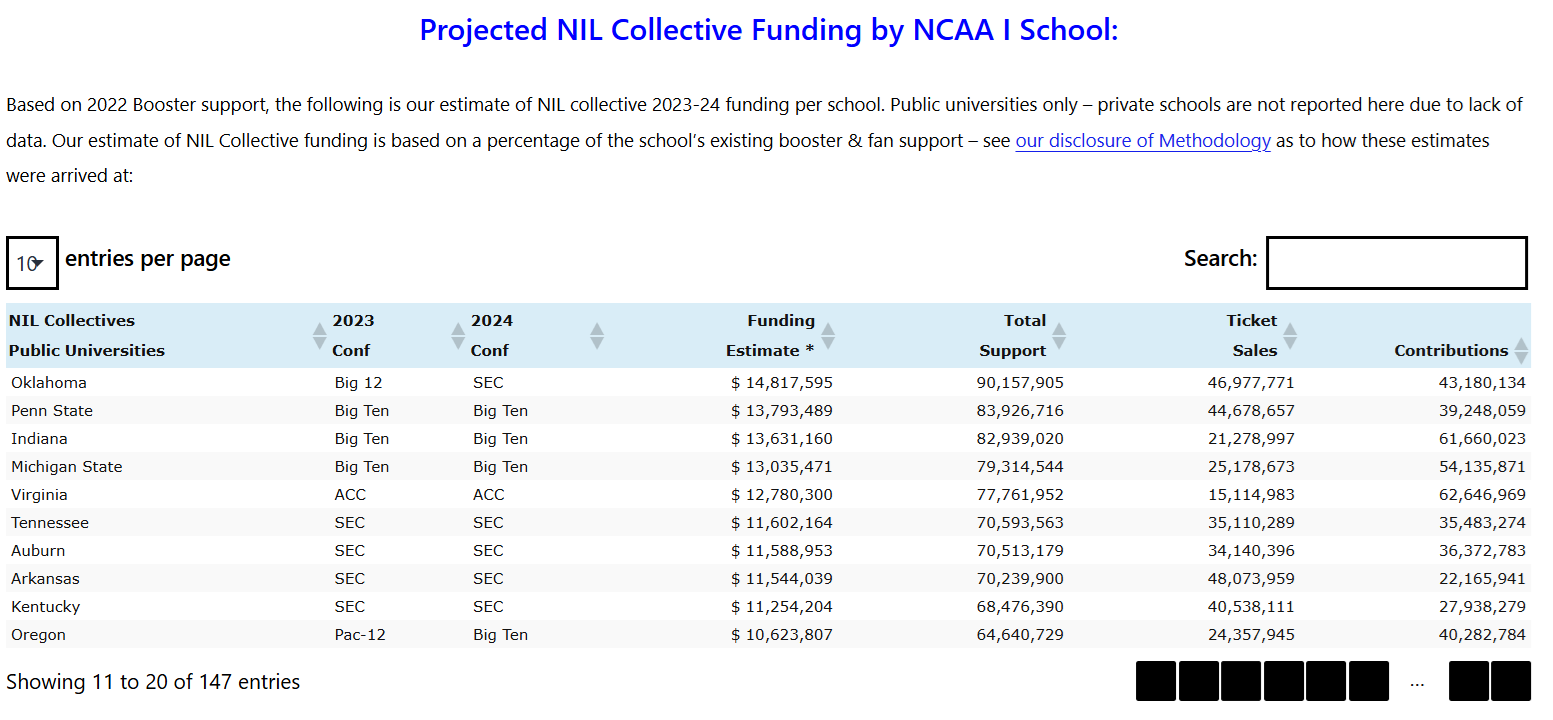Click the Kentucky school name cell
Image resolution: width=1553 pixels, height=720 pixels.
coord(45,607)
